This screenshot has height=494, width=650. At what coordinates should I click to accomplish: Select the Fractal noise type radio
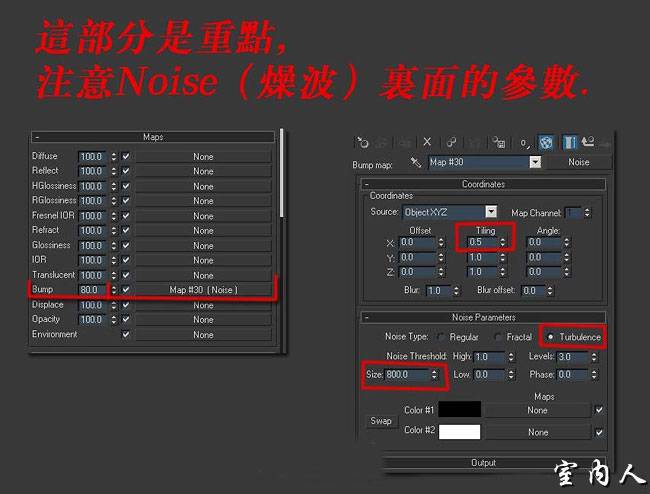point(498,337)
